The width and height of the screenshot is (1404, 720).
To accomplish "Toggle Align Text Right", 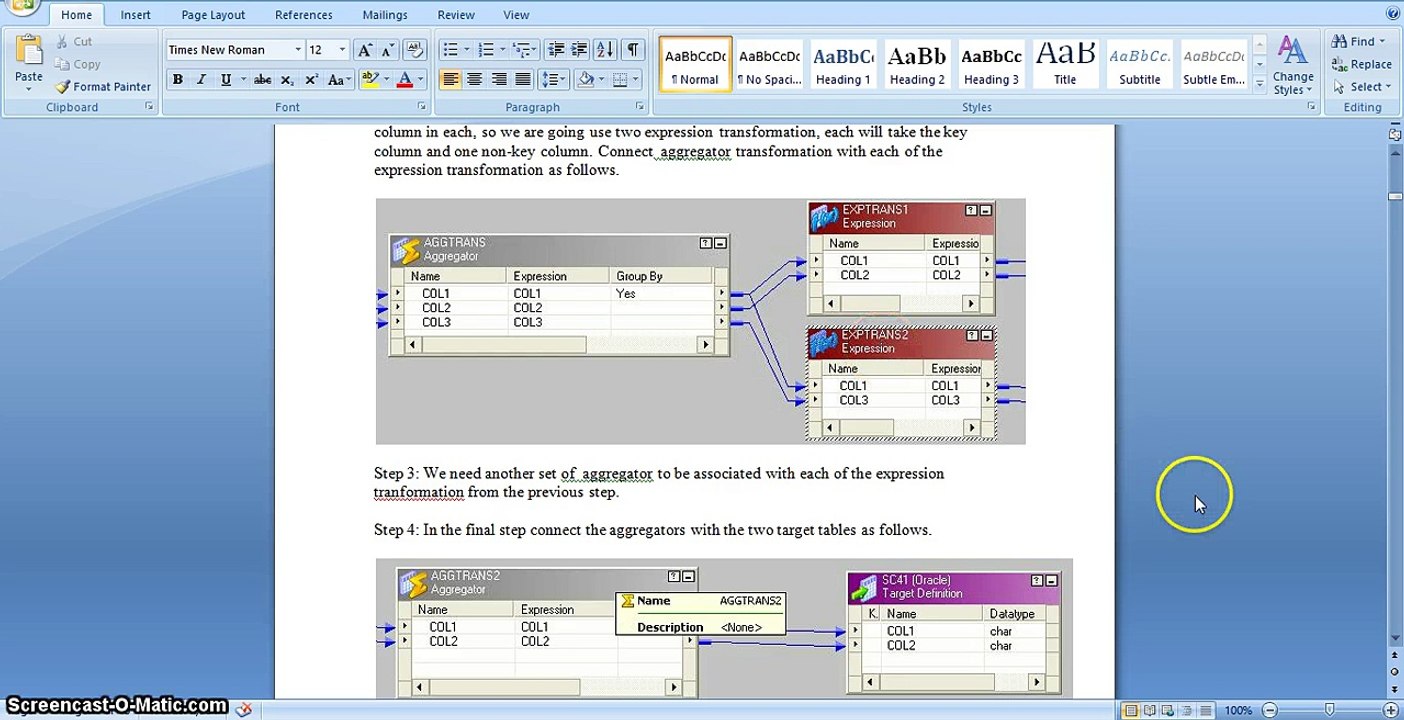I will (x=498, y=80).
